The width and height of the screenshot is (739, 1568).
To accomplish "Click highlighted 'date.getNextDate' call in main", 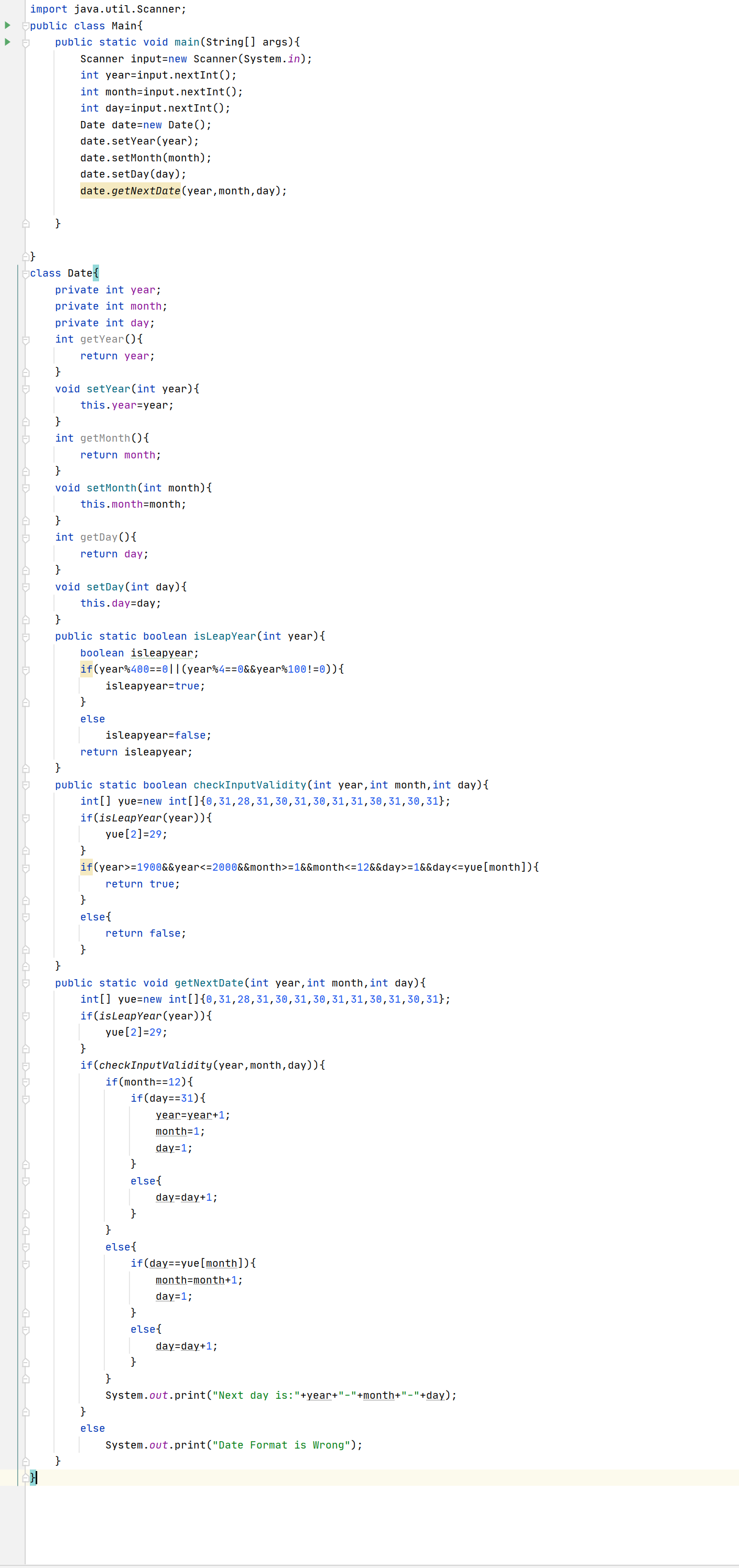I will (131, 191).
